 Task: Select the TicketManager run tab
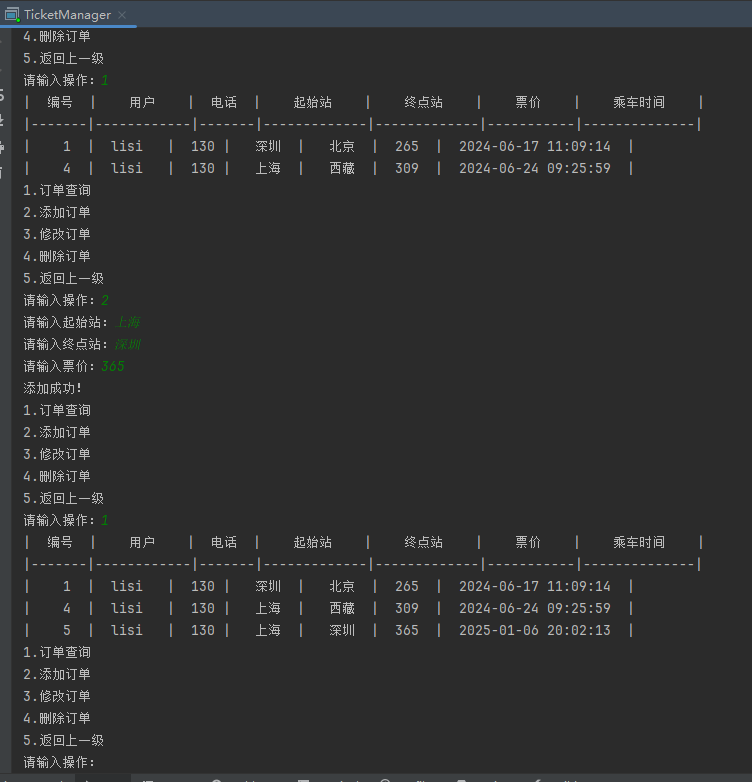coord(66,15)
